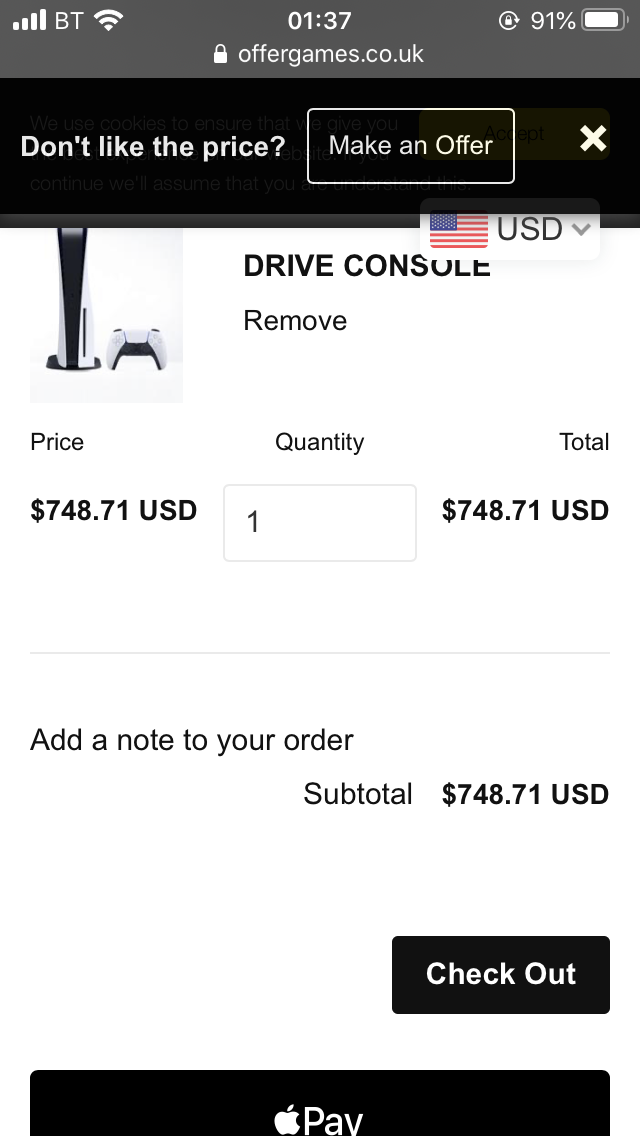
Task: Tap the battery indicator icon
Action: 605,20
